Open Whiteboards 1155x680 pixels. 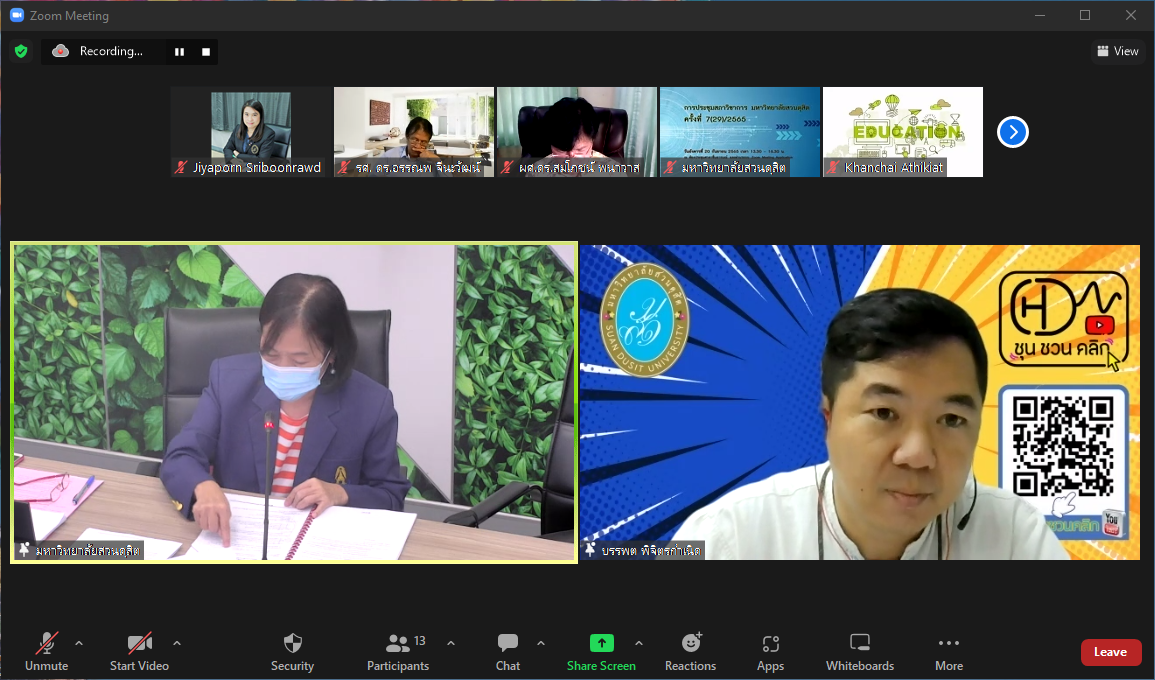860,651
